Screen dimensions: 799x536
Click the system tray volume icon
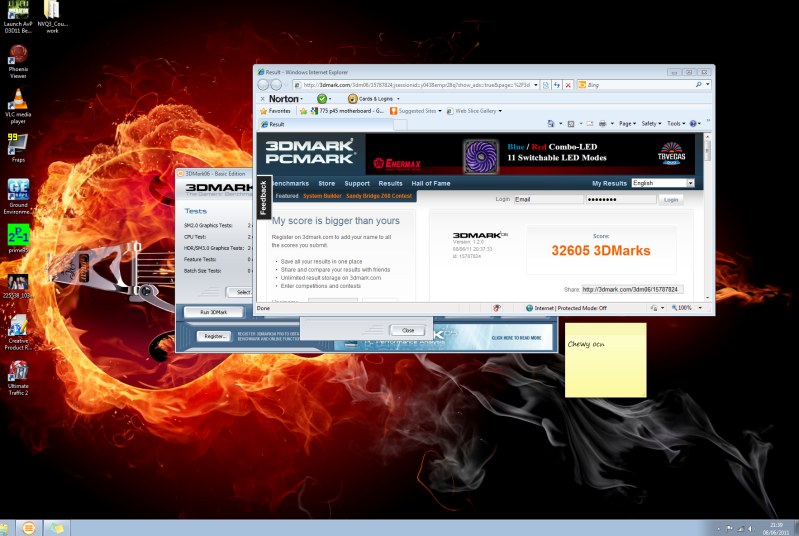pyautogui.click(x=752, y=529)
